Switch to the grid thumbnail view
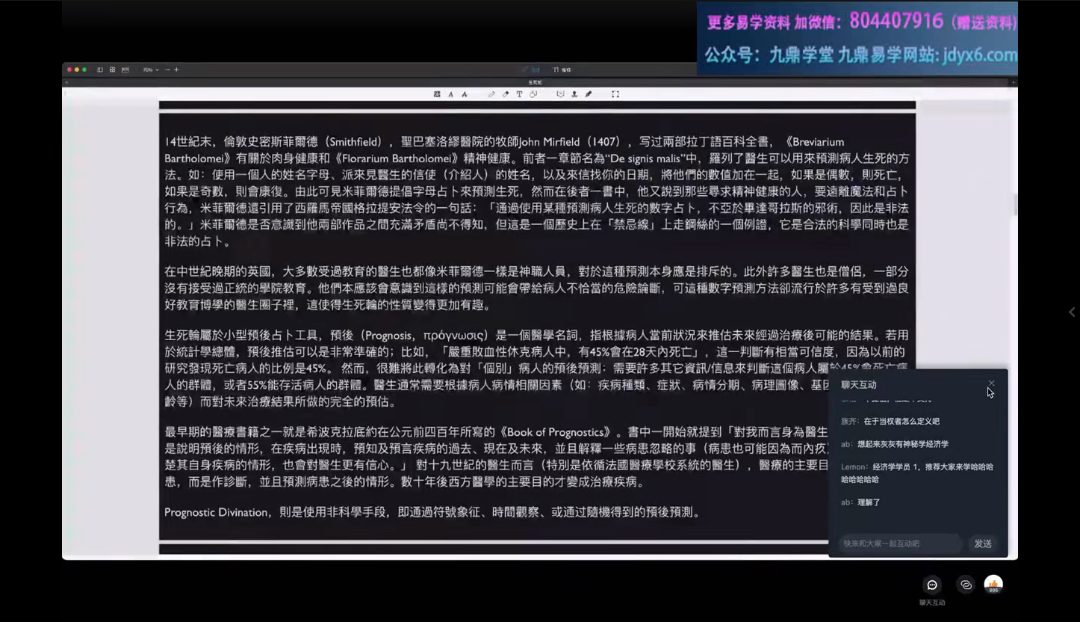 [x=112, y=69]
